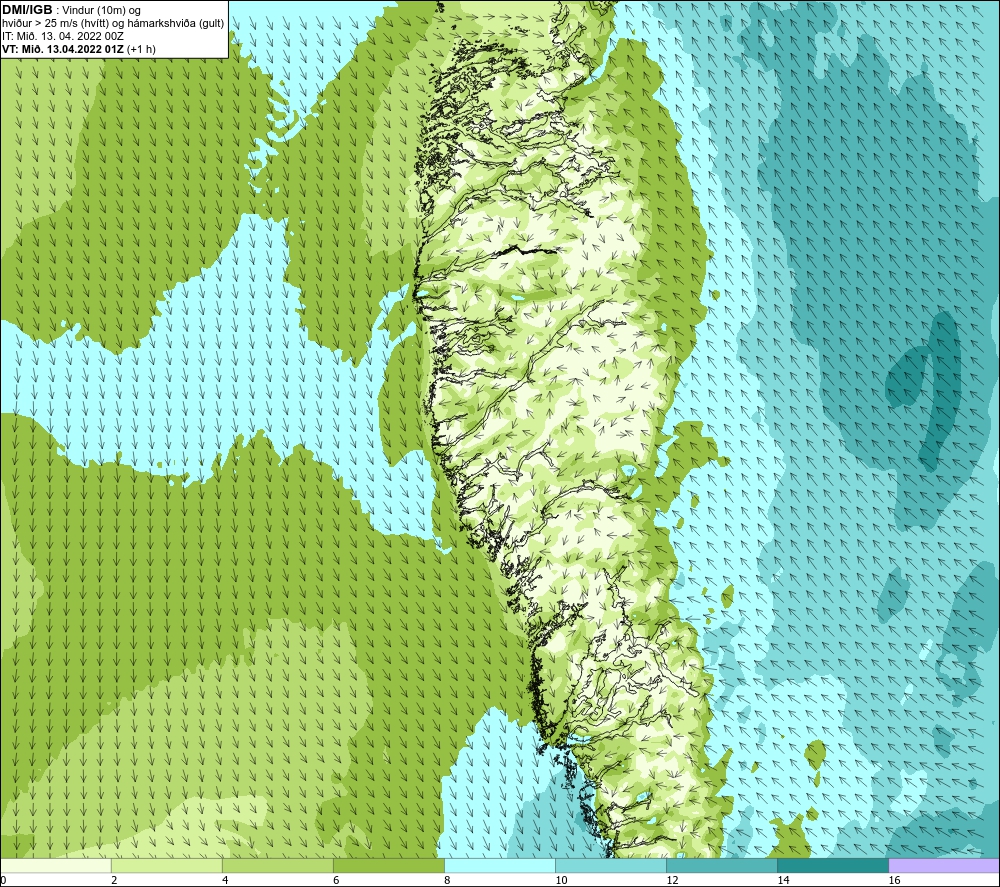Click the 0–2 m/s pale yellow legend swatch

56,866
